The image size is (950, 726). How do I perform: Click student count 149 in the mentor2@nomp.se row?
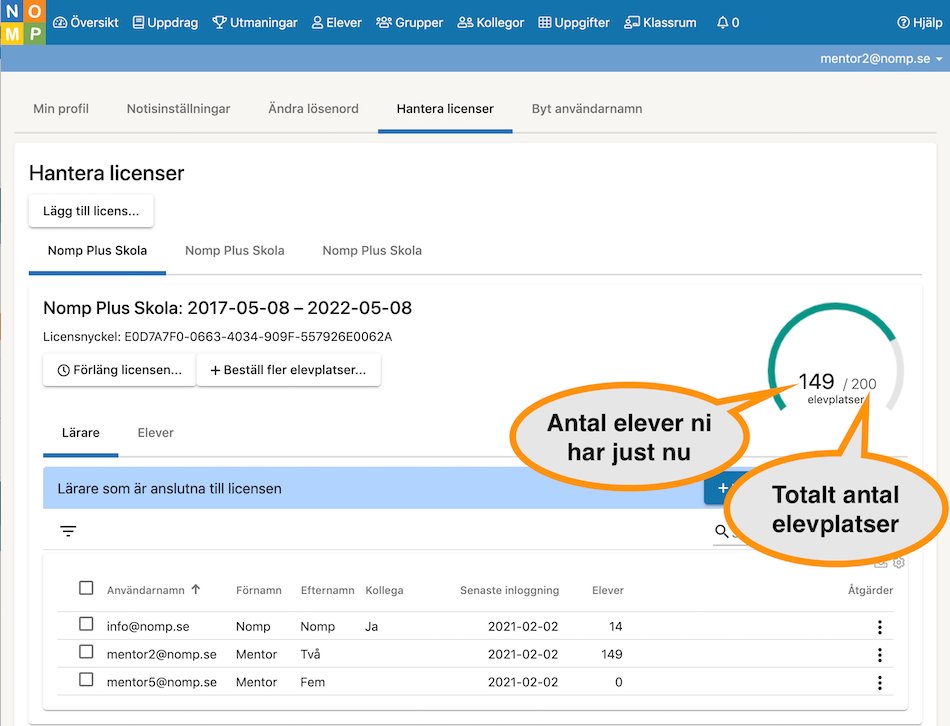(x=611, y=654)
